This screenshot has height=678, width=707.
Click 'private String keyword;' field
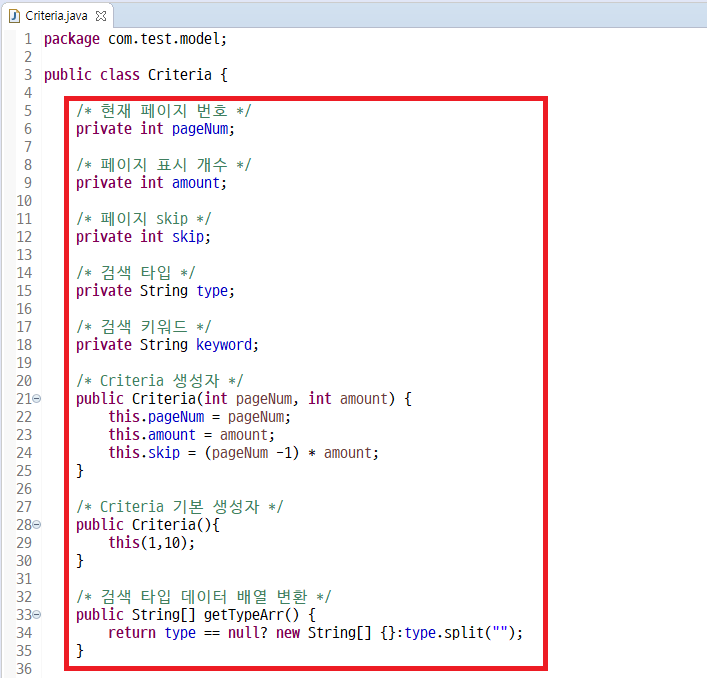(x=167, y=345)
